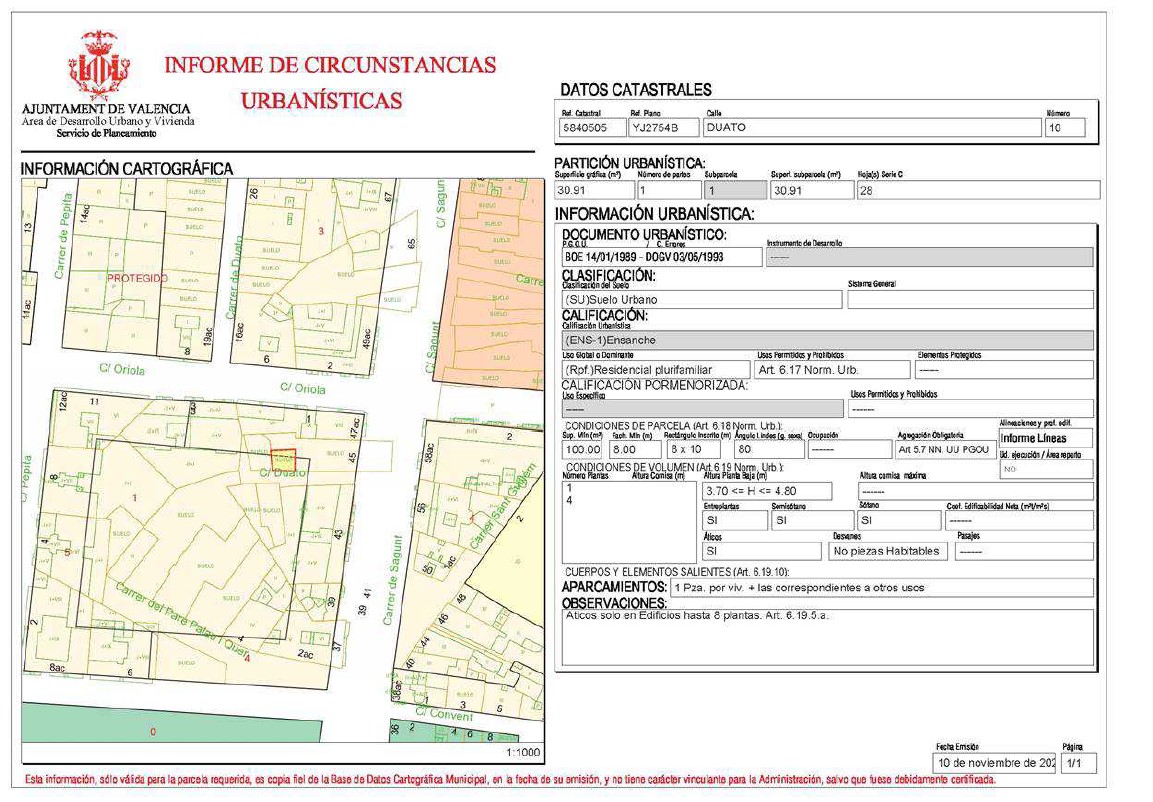
Task: Select the Semisótano field showing SI
Action: click(812, 520)
